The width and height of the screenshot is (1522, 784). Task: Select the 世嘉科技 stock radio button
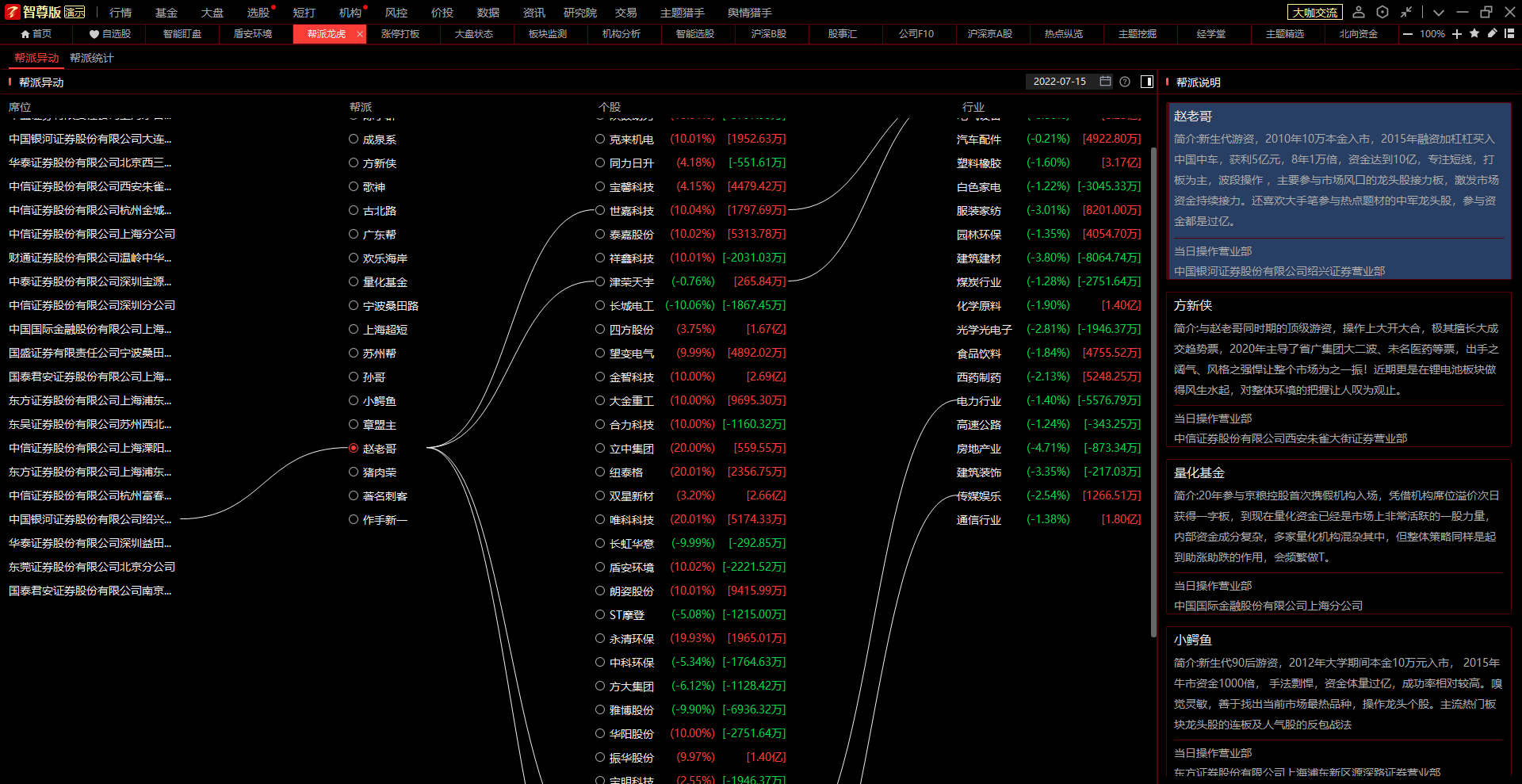click(600, 210)
